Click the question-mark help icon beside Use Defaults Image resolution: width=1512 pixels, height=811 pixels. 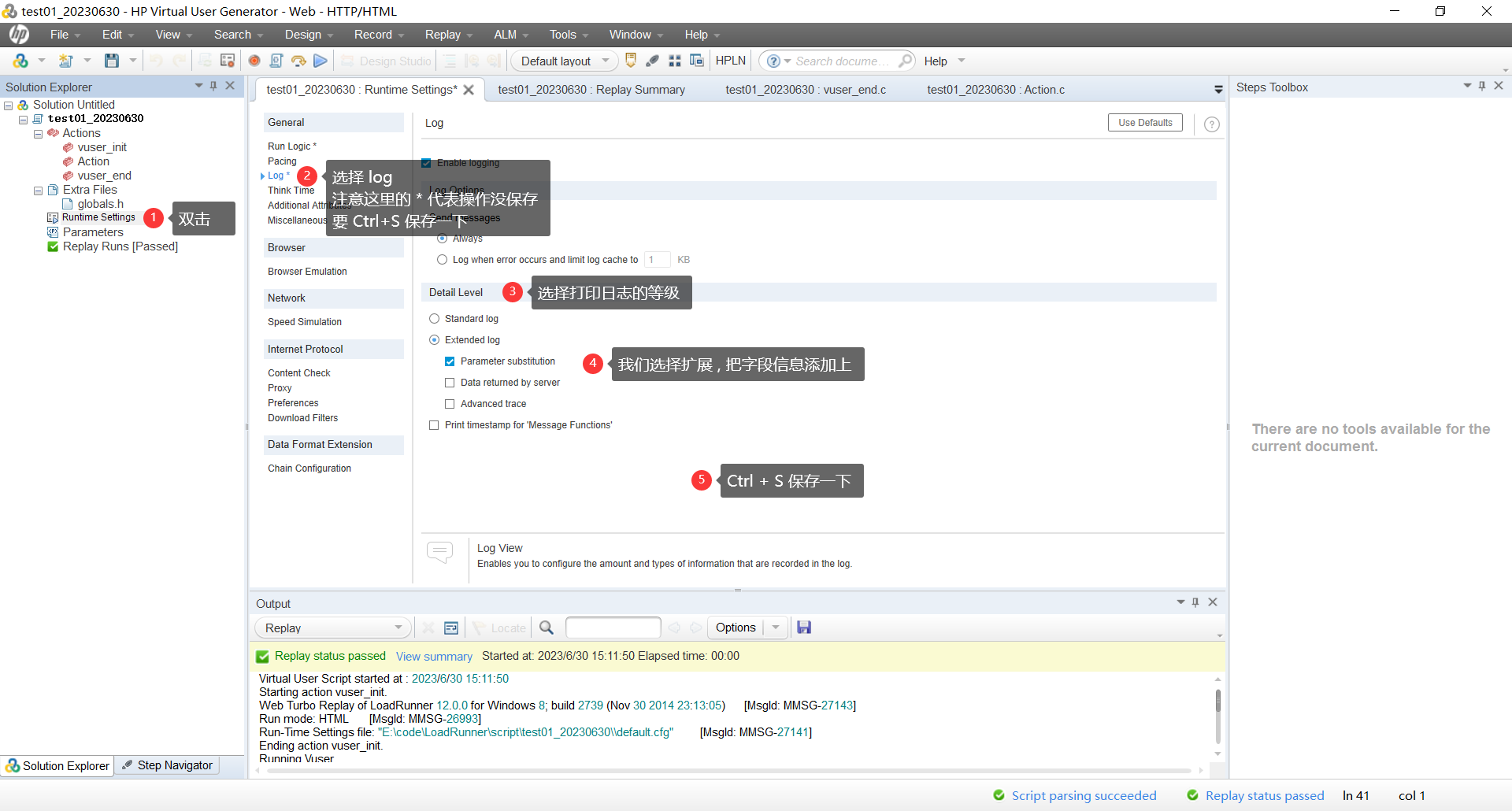pyautogui.click(x=1212, y=124)
